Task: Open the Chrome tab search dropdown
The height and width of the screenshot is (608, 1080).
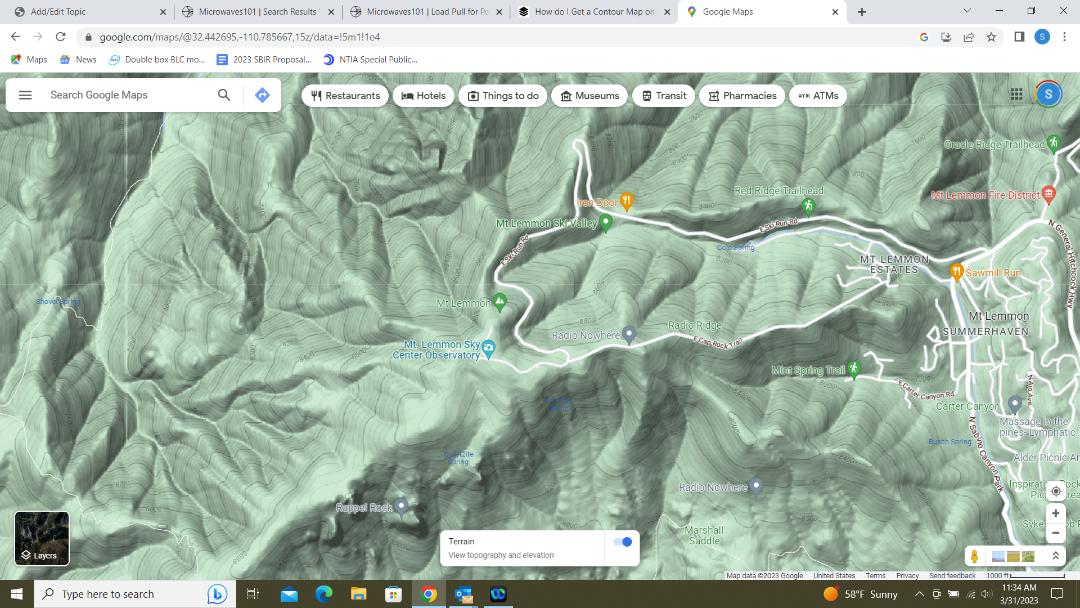Action: [966, 11]
